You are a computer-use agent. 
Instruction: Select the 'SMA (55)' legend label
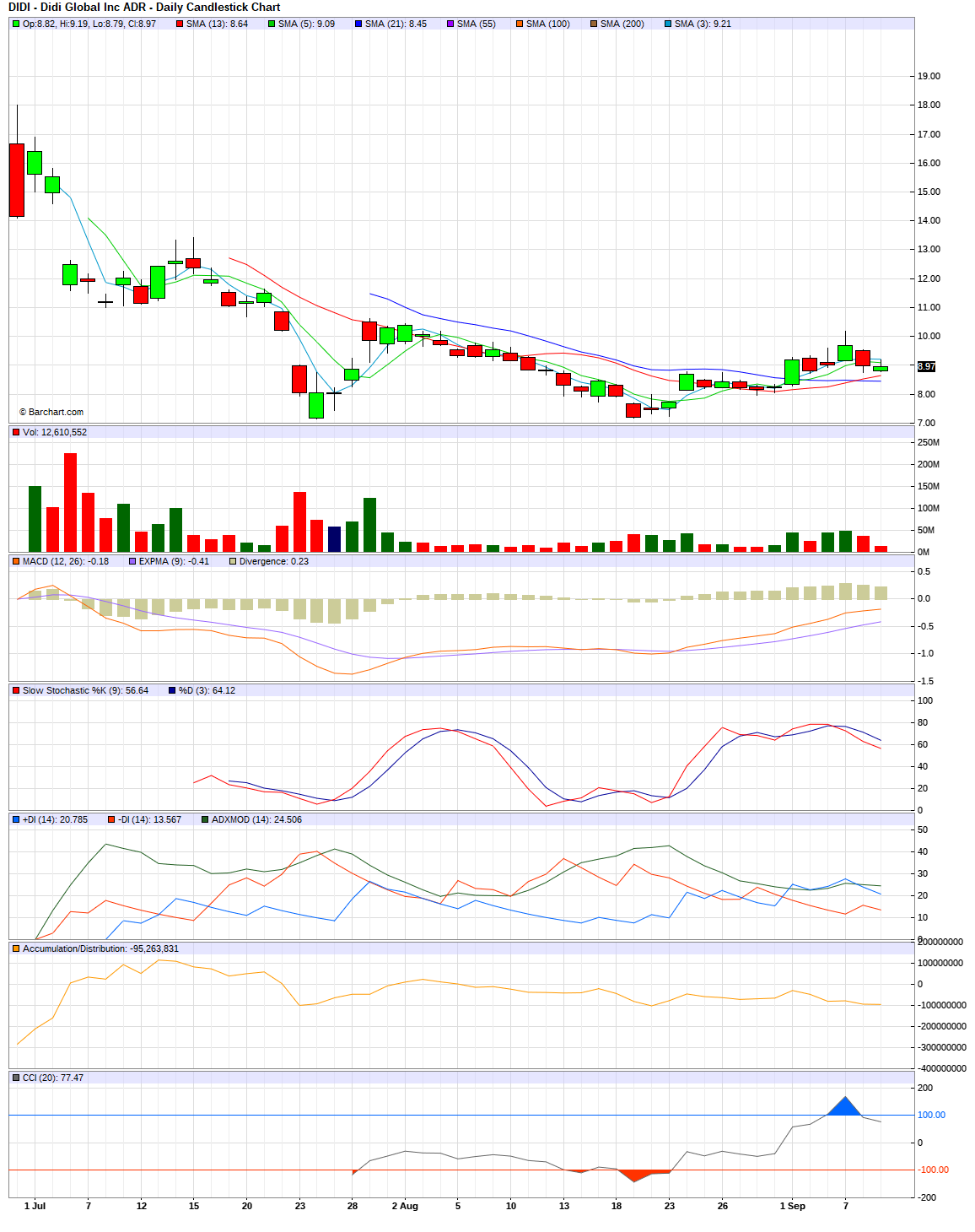(x=477, y=24)
